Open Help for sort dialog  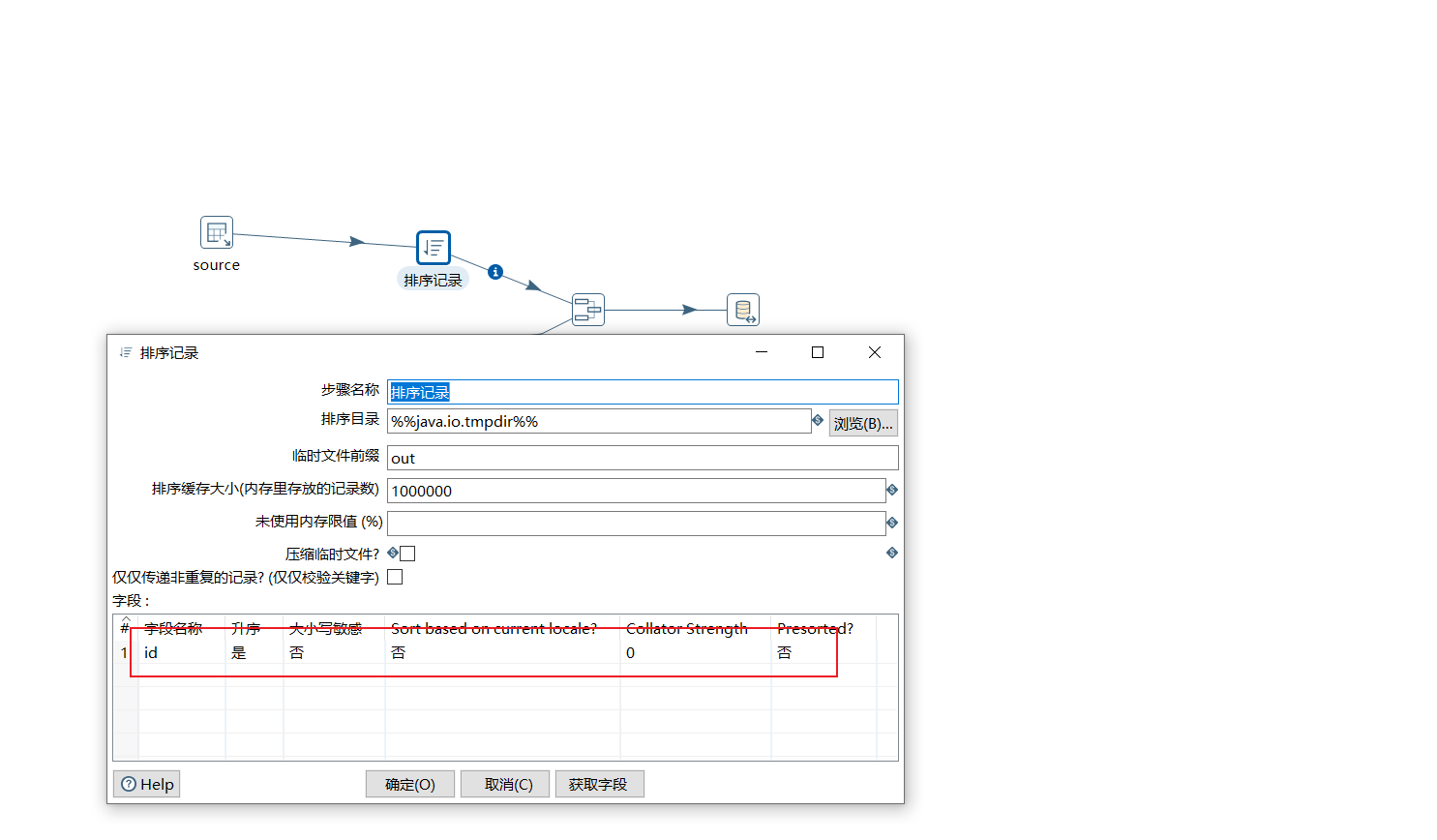pyautogui.click(x=147, y=784)
